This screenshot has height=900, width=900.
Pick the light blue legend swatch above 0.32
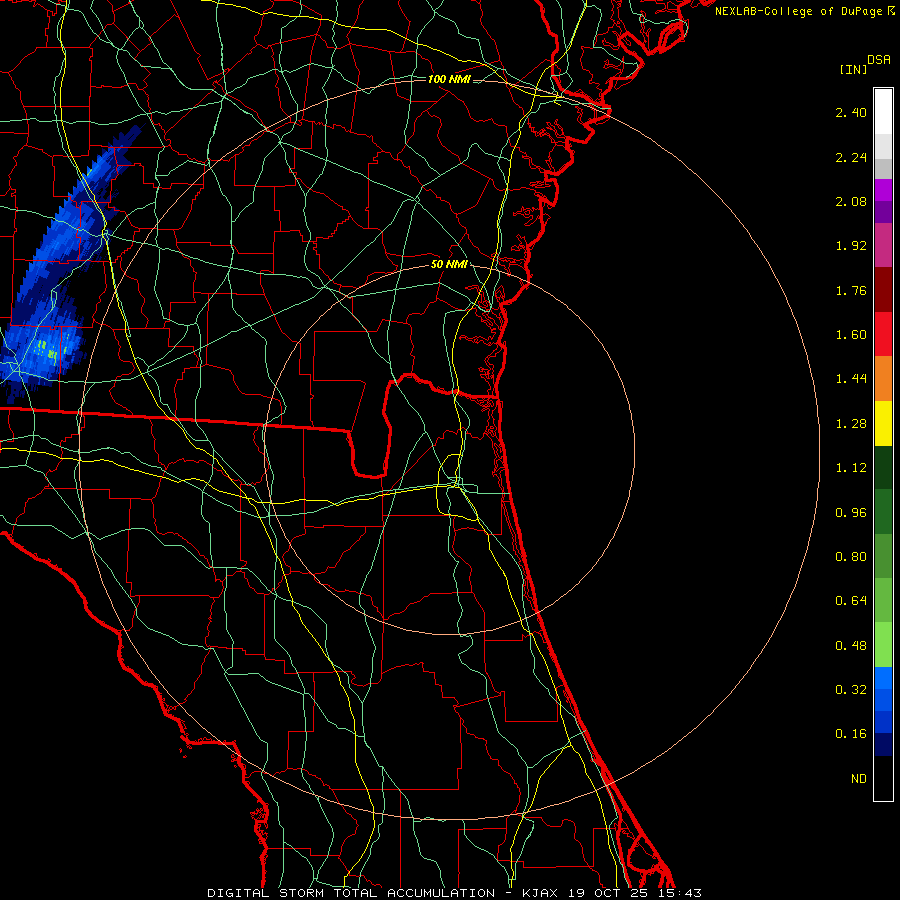click(x=883, y=678)
